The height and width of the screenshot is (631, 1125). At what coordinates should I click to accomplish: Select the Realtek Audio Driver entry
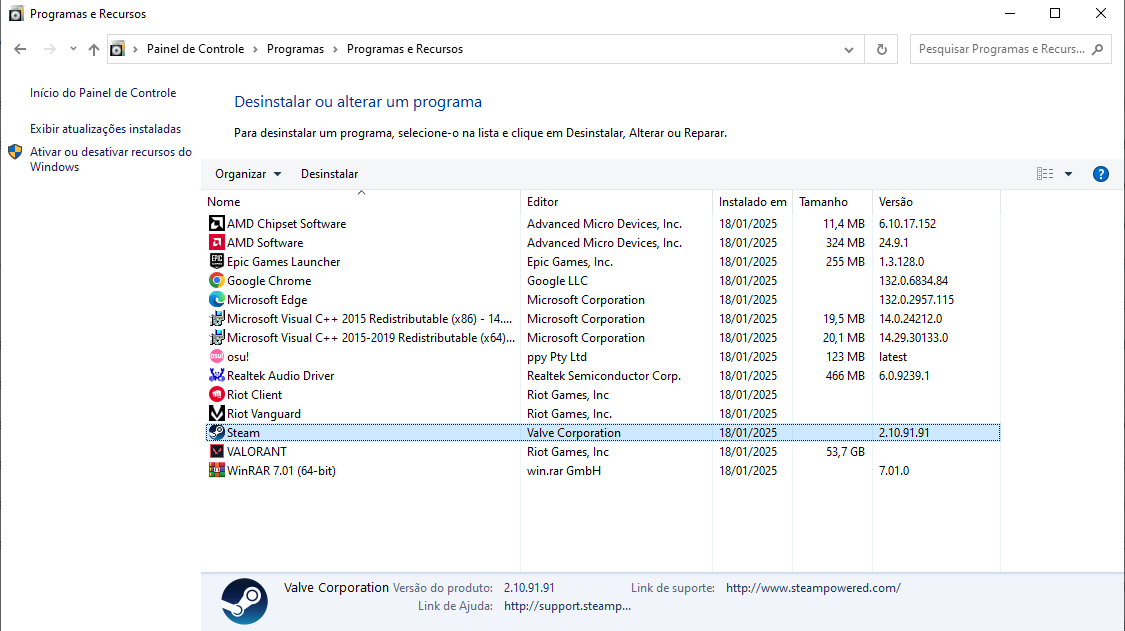click(281, 375)
